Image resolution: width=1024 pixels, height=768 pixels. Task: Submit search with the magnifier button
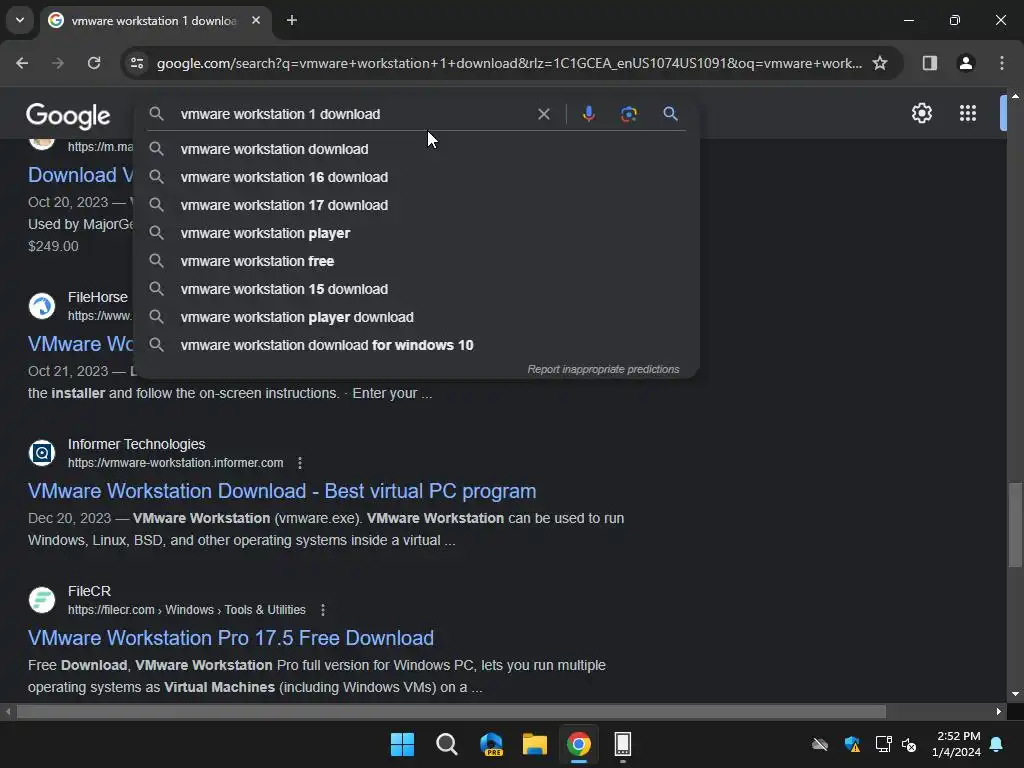pyautogui.click(x=670, y=114)
